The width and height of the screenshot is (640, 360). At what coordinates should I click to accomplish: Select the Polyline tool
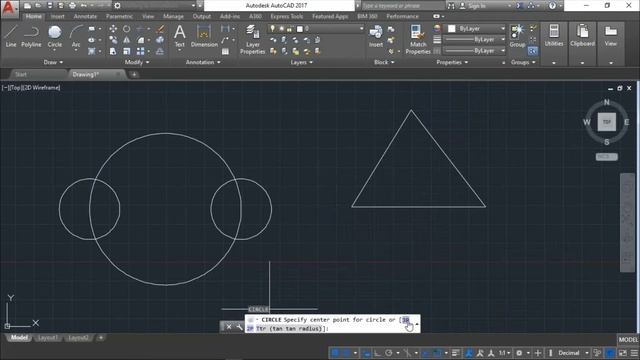pyautogui.click(x=31, y=36)
